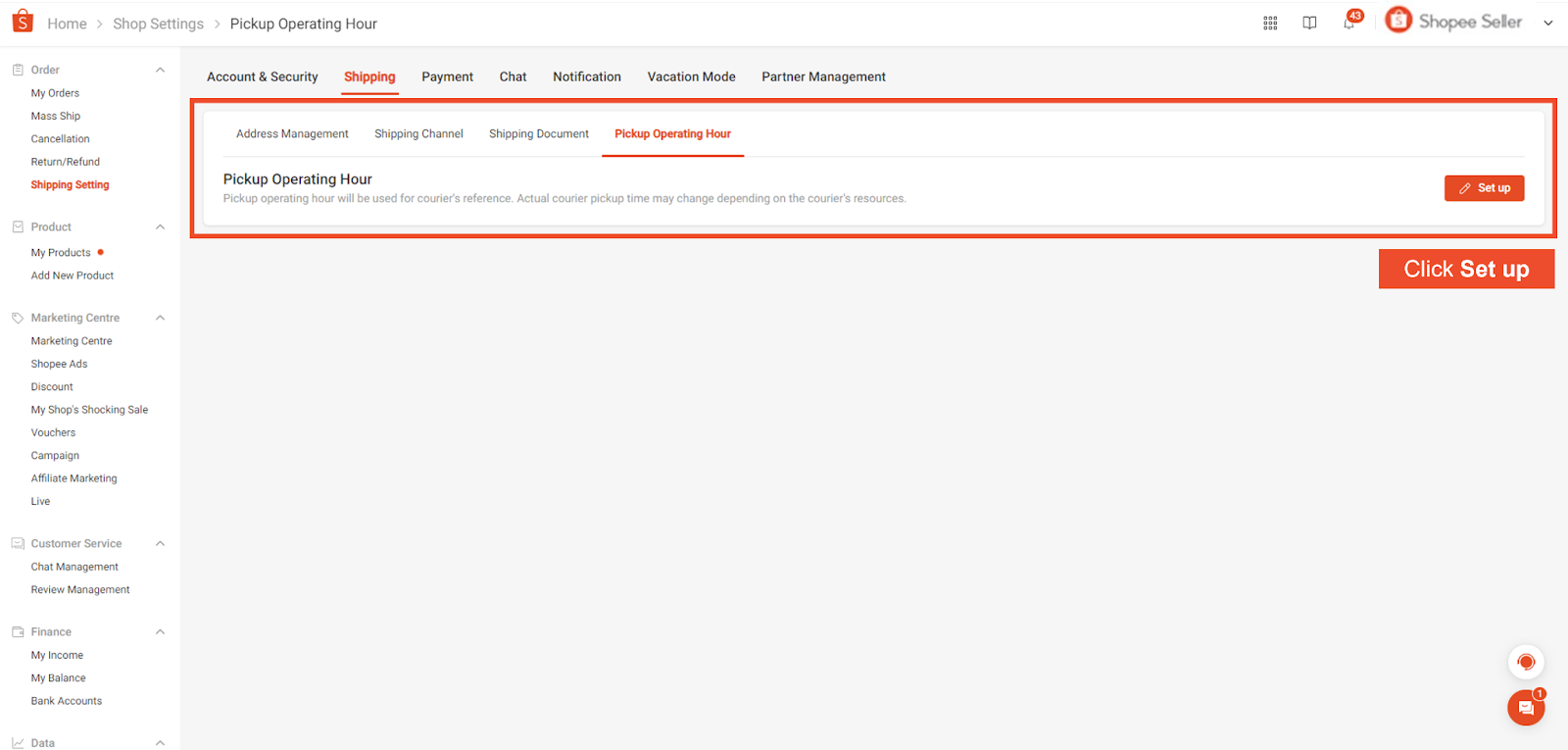This screenshot has width=1568, height=750.
Task: Open the notifications bell icon
Action: point(1349,23)
